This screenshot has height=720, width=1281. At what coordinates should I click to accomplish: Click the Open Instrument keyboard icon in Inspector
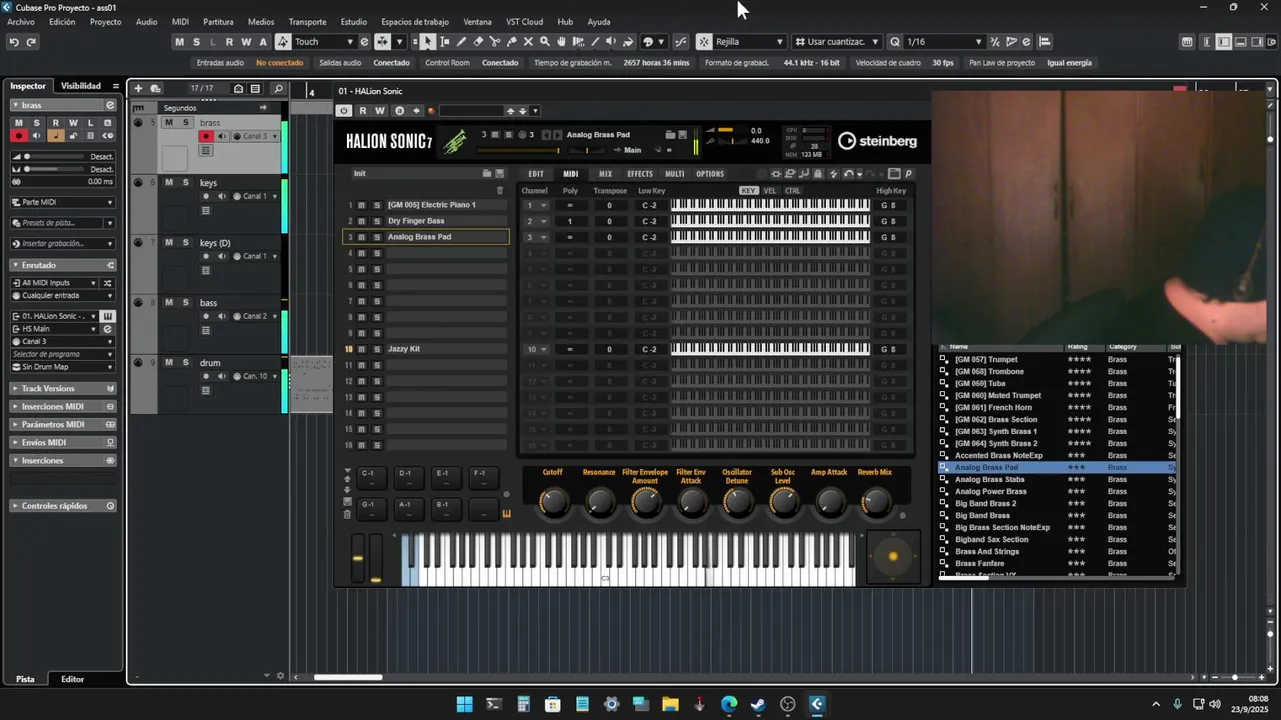coord(108,316)
